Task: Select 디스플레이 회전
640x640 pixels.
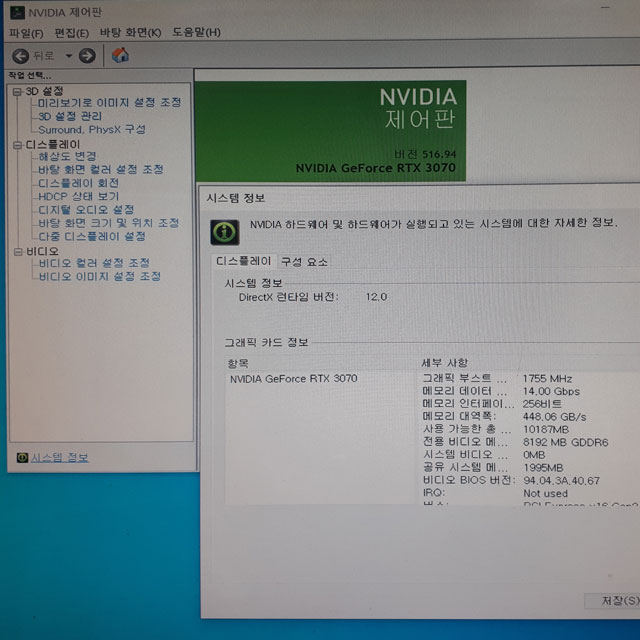Action: [78, 183]
